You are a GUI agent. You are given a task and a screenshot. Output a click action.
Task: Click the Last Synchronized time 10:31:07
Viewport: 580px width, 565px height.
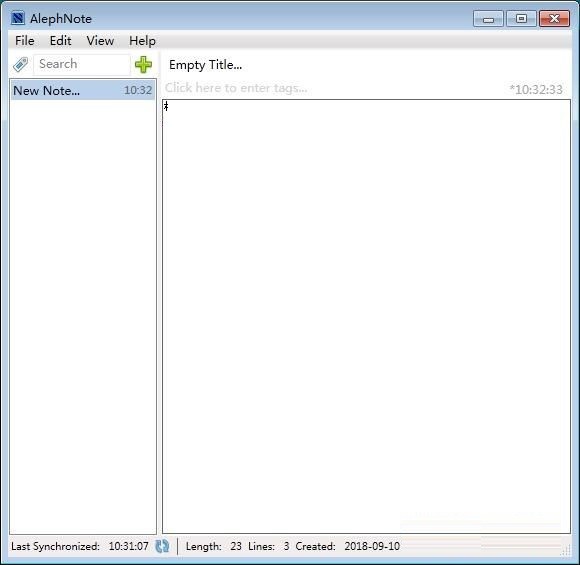(128, 546)
